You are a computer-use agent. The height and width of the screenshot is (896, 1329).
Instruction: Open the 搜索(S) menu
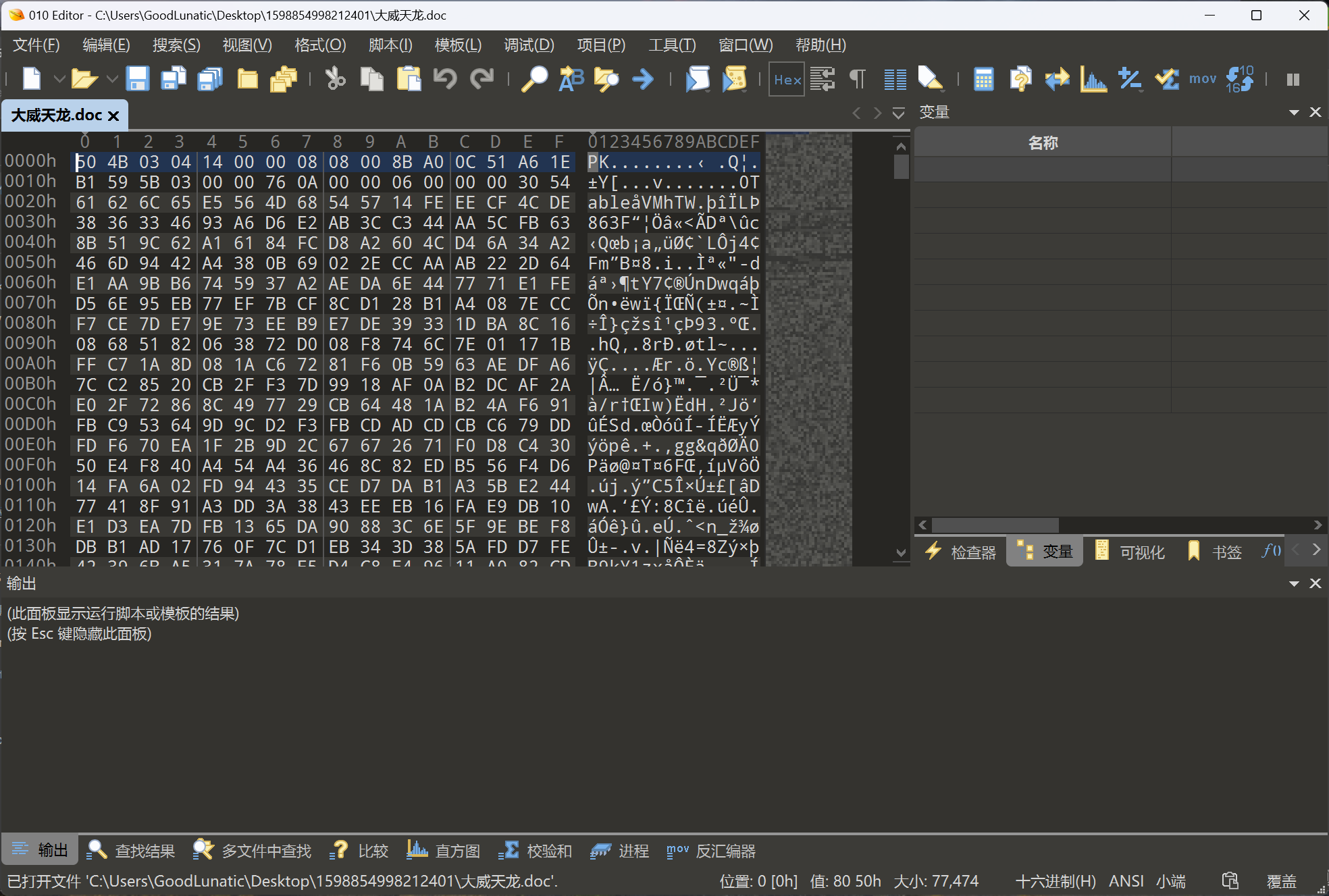tap(176, 45)
